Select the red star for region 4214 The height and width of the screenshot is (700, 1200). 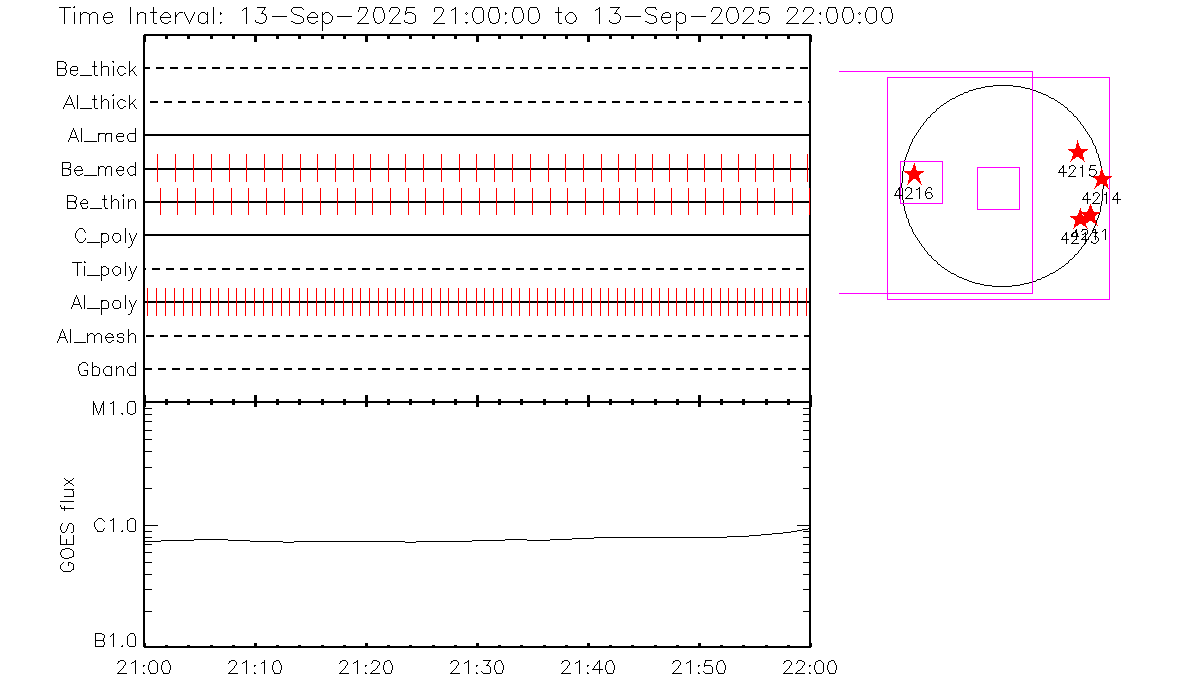1101,180
